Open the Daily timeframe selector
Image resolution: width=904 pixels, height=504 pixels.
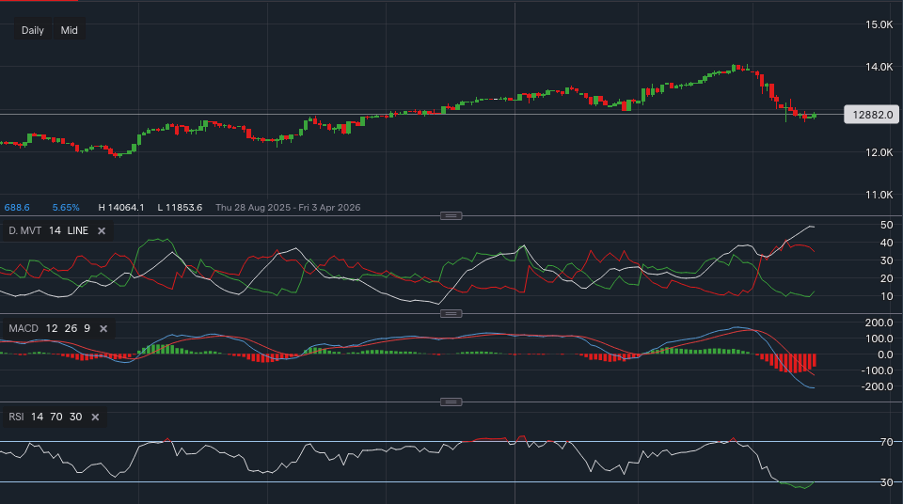tap(32, 30)
